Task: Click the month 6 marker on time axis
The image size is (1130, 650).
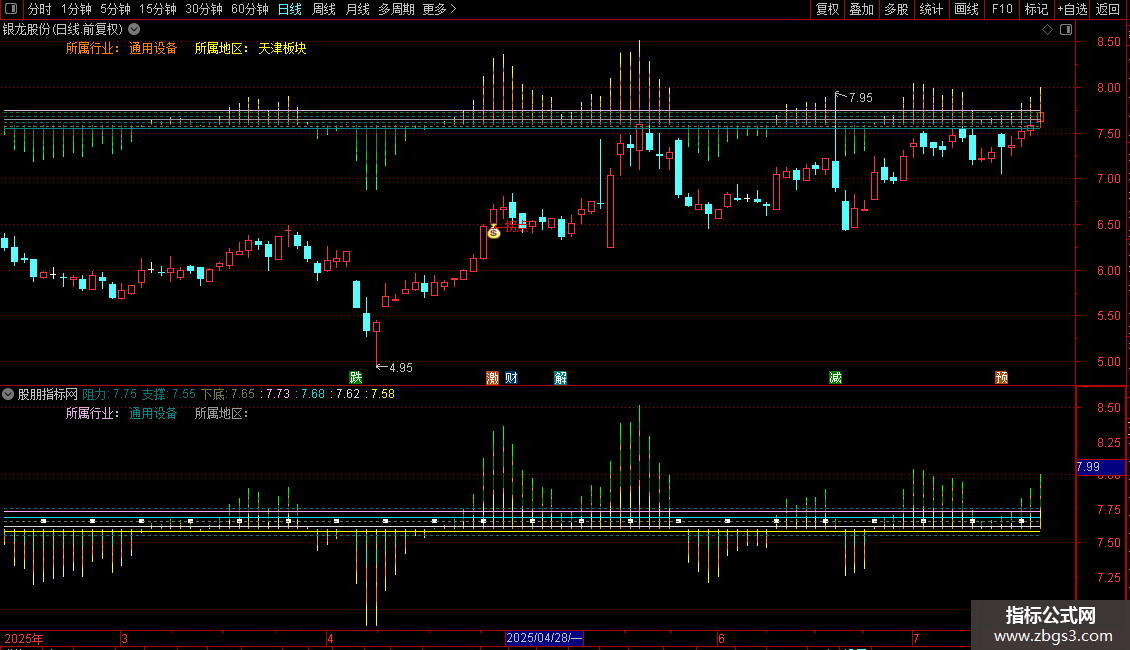Action: [x=721, y=638]
